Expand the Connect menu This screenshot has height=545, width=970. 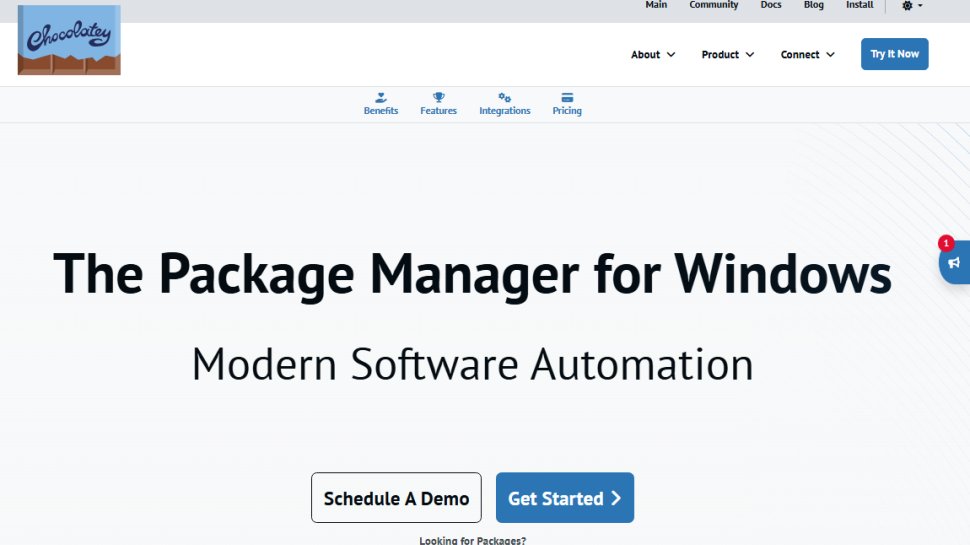click(x=807, y=54)
